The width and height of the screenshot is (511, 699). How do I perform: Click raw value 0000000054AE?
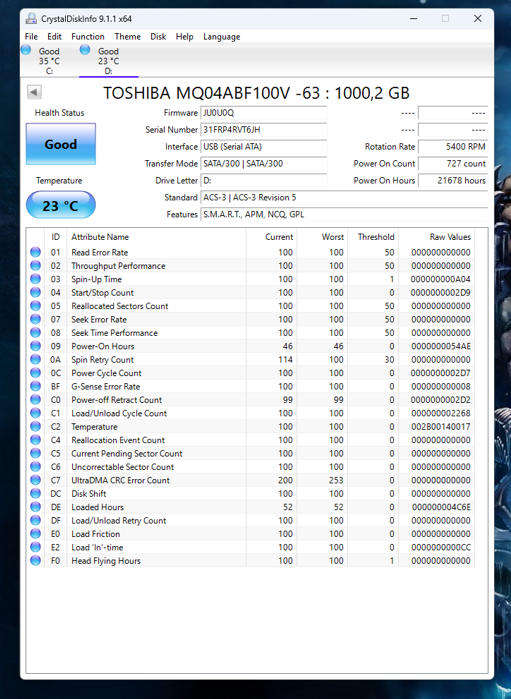441,346
